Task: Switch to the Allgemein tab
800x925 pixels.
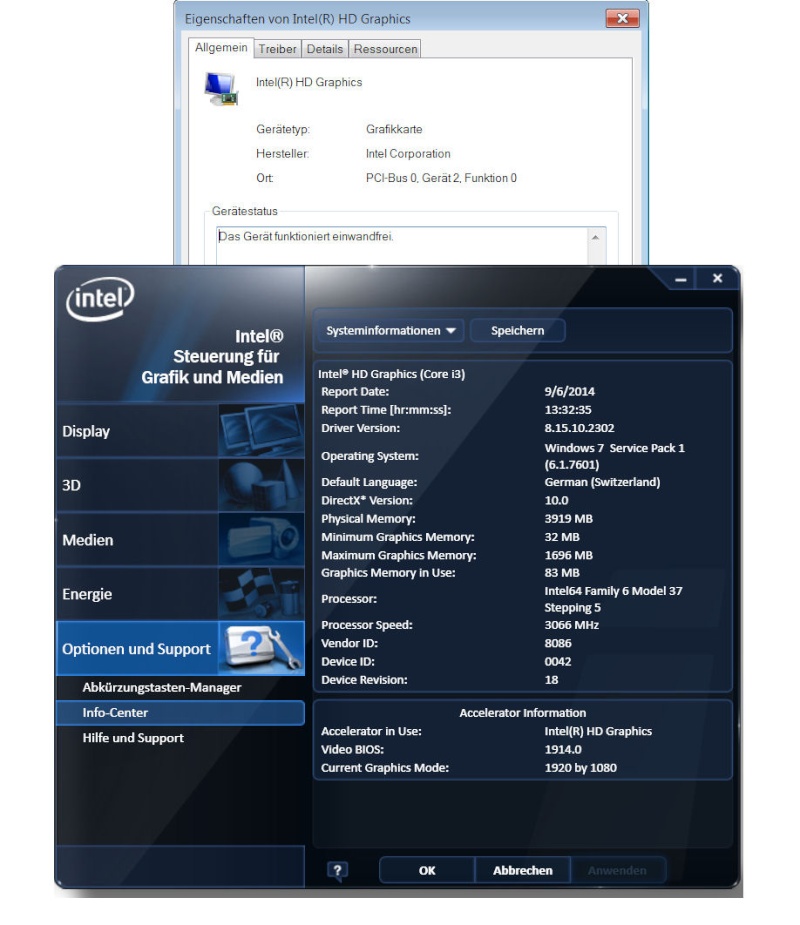Action: click(221, 48)
